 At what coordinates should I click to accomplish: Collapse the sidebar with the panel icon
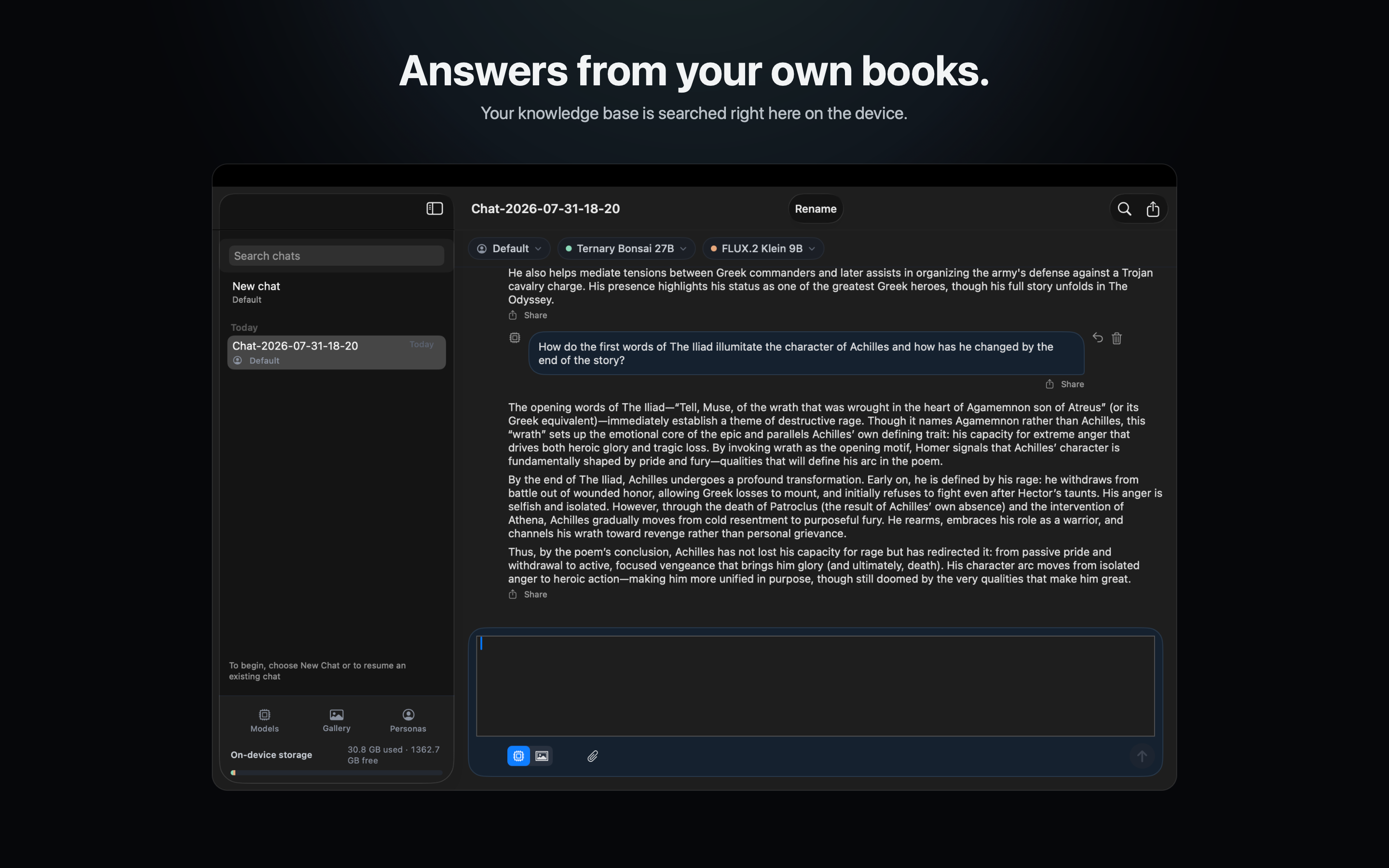click(x=435, y=208)
